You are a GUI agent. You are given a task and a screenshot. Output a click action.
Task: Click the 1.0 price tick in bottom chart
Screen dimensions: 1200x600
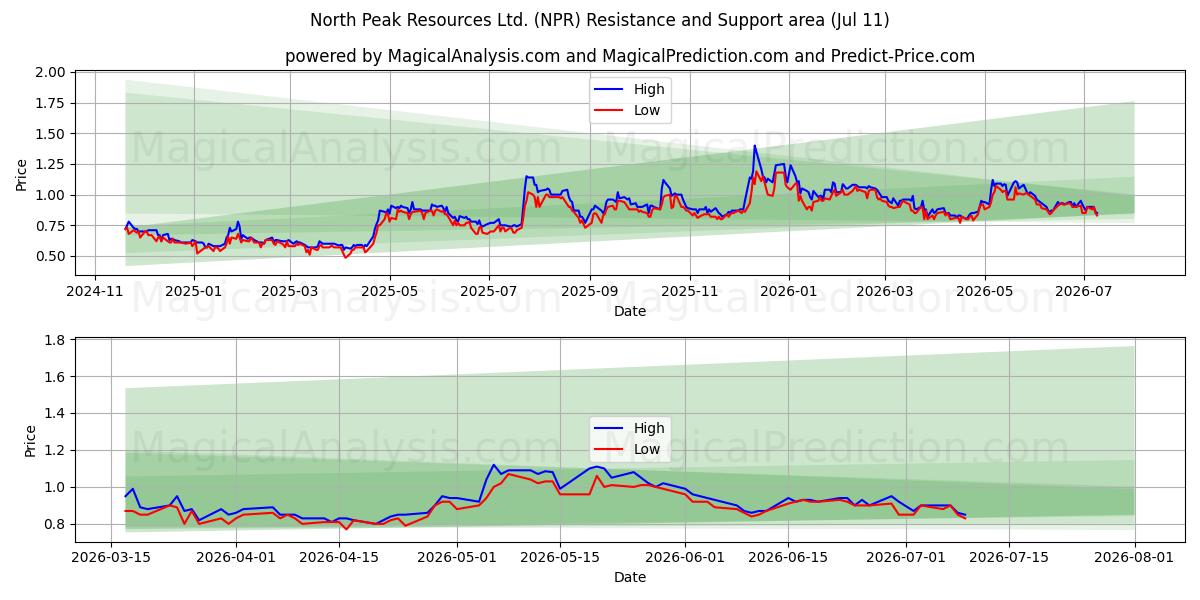[55, 487]
